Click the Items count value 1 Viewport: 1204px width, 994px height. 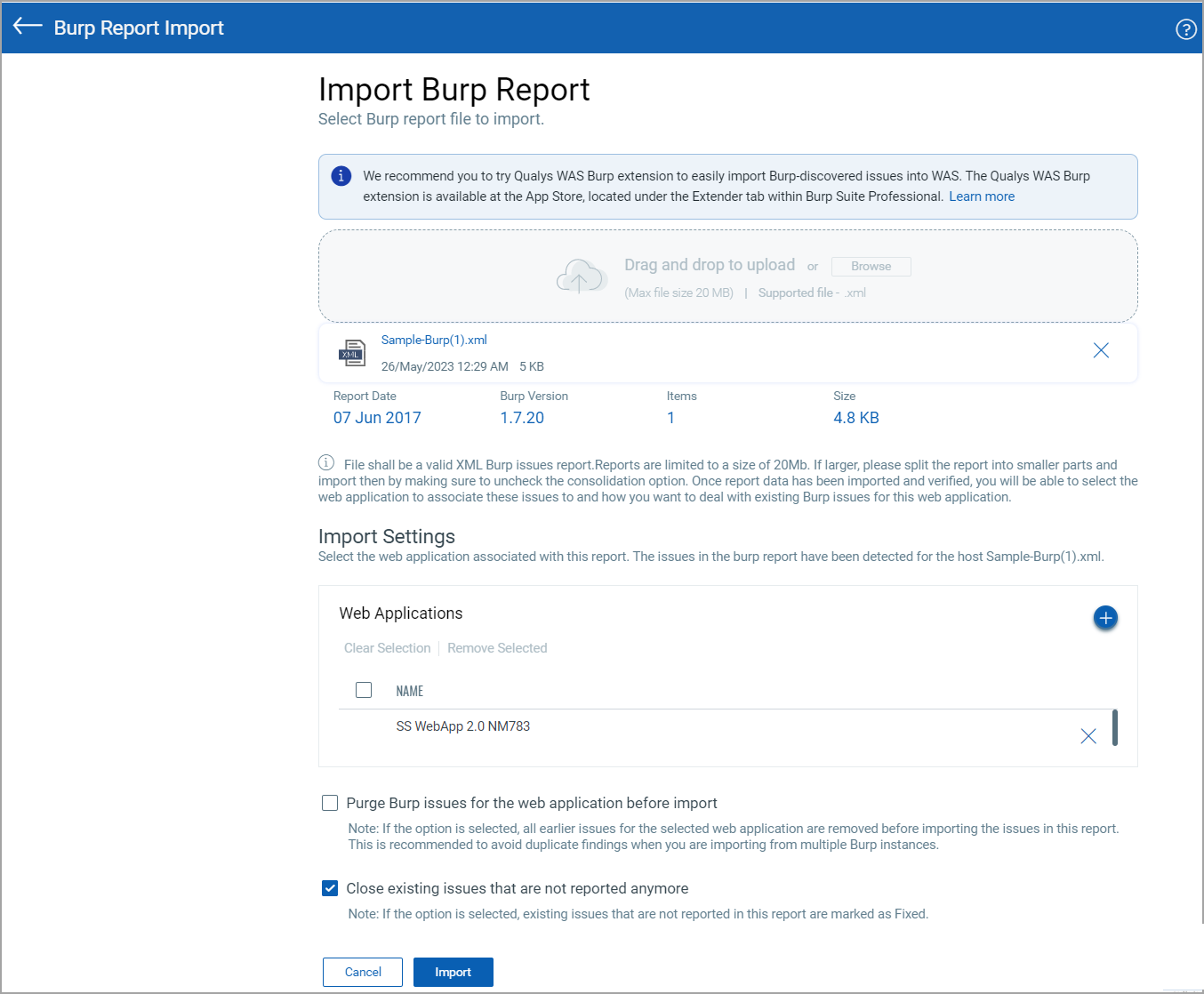(670, 418)
